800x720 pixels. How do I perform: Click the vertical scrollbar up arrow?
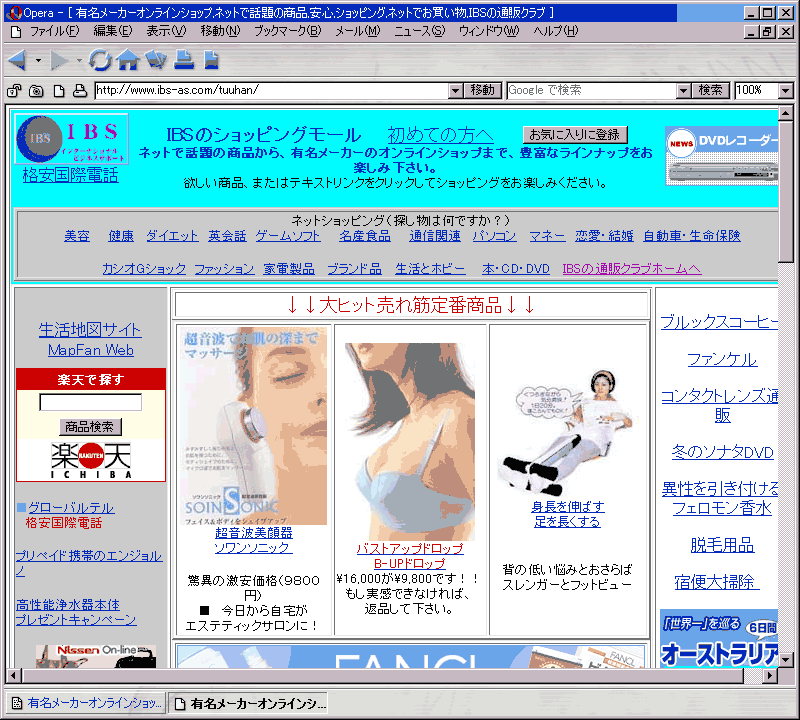click(786, 113)
